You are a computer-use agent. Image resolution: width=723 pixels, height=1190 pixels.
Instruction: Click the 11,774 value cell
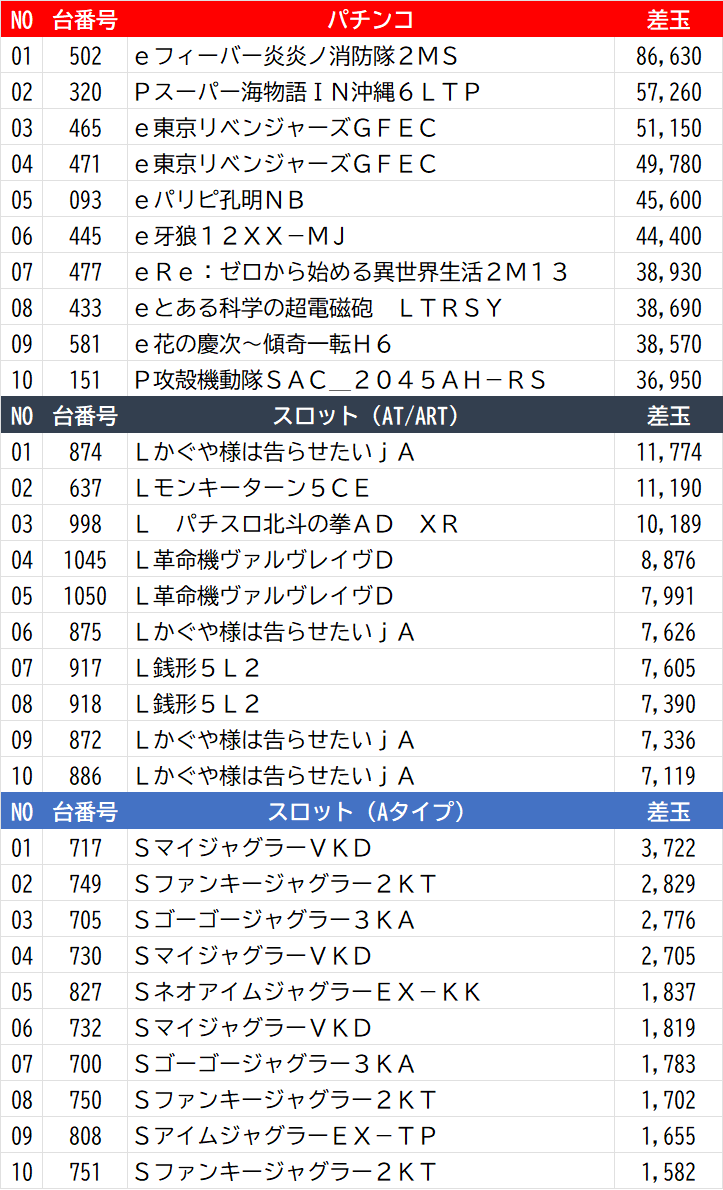(668, 452)
